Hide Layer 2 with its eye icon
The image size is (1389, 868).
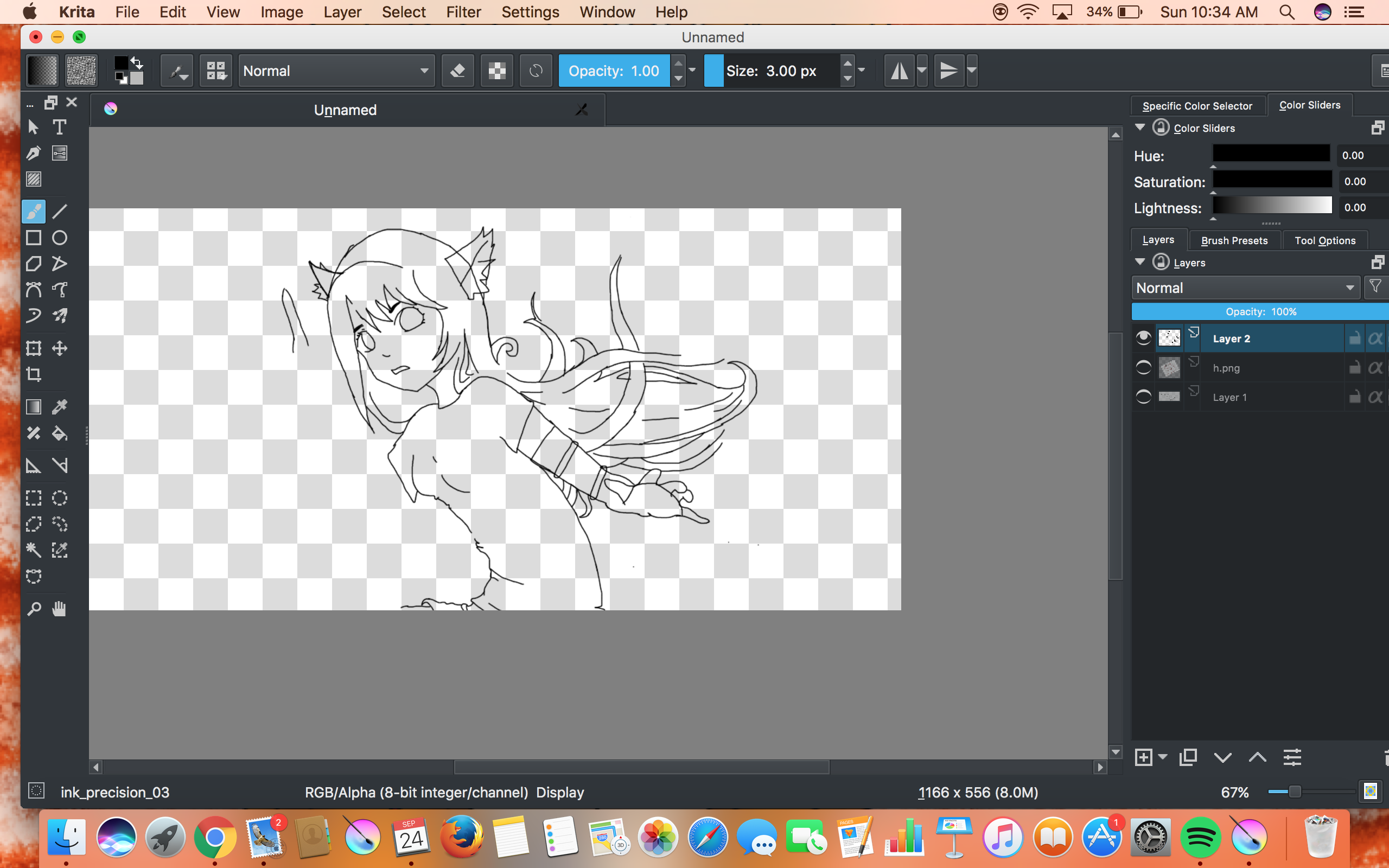1143,338
